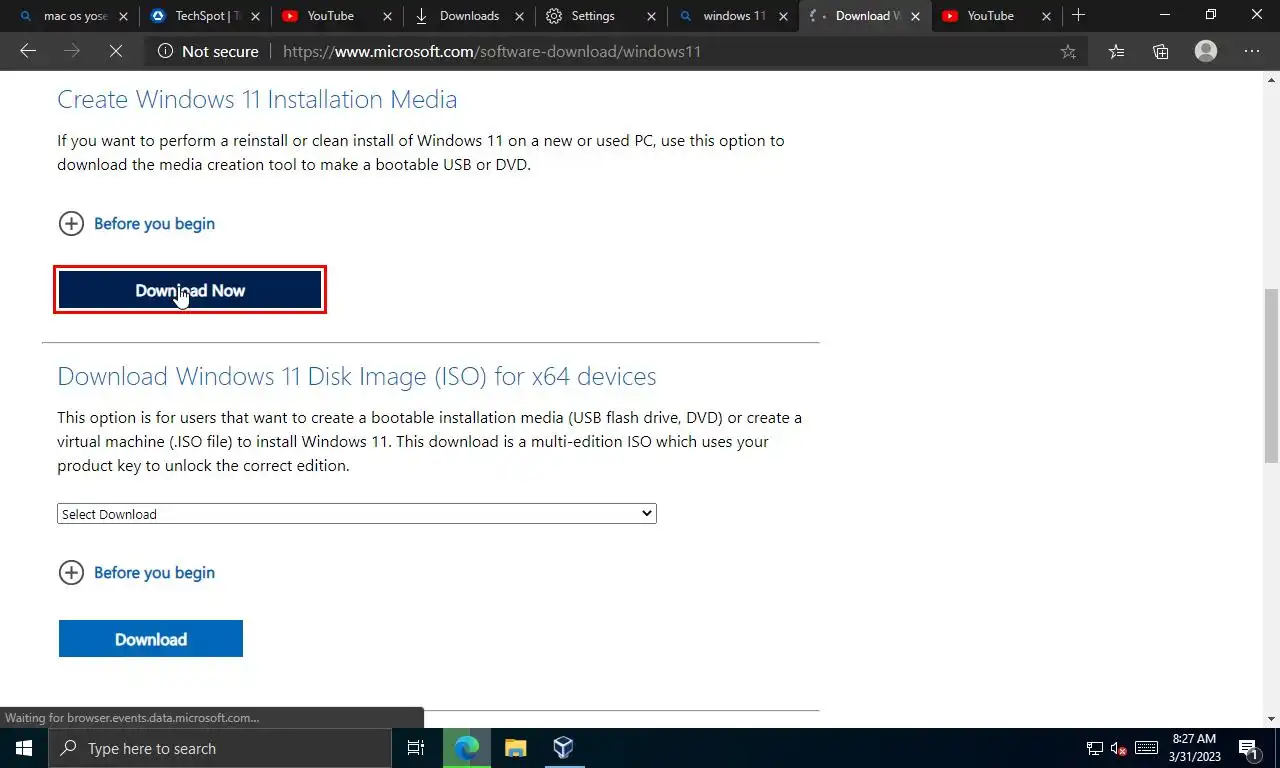
Task: Open a new tab with plus button
Action: point(1078,15)
